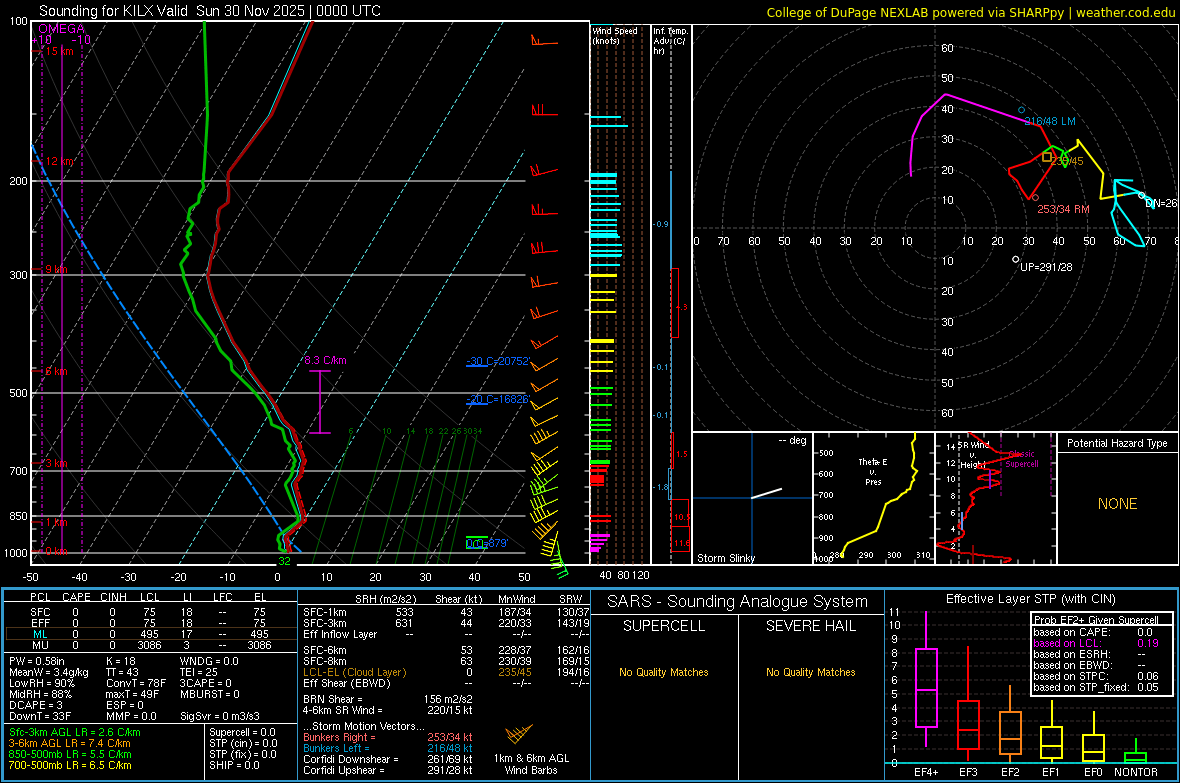This screenshot has width=1180, height=783.
Task: Click the SARS SUPERCELL column header
Action: coord(664,626)
